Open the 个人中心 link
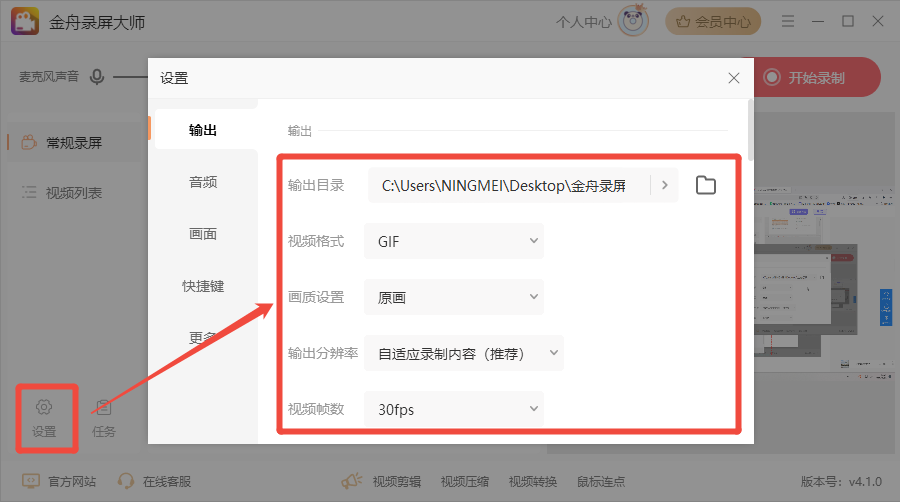 point(583,22)
